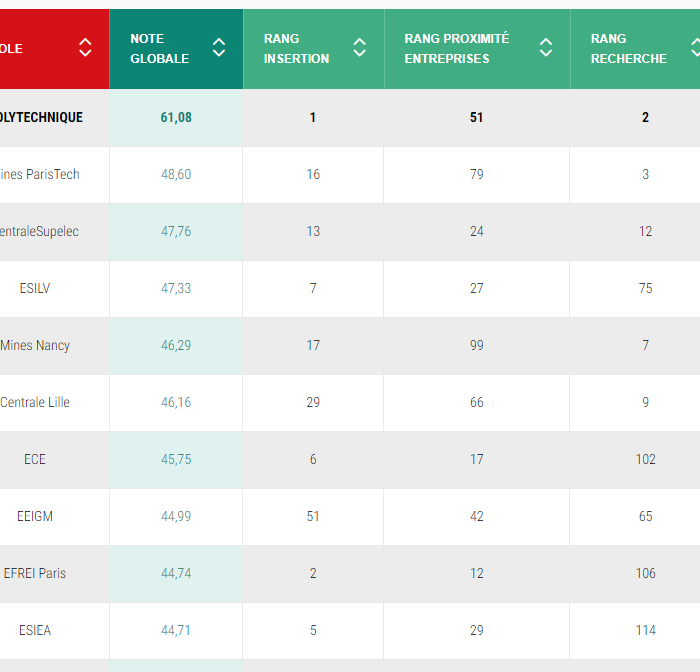Click the global score 48,60
The image size is (700, 672).
point(176,174)
